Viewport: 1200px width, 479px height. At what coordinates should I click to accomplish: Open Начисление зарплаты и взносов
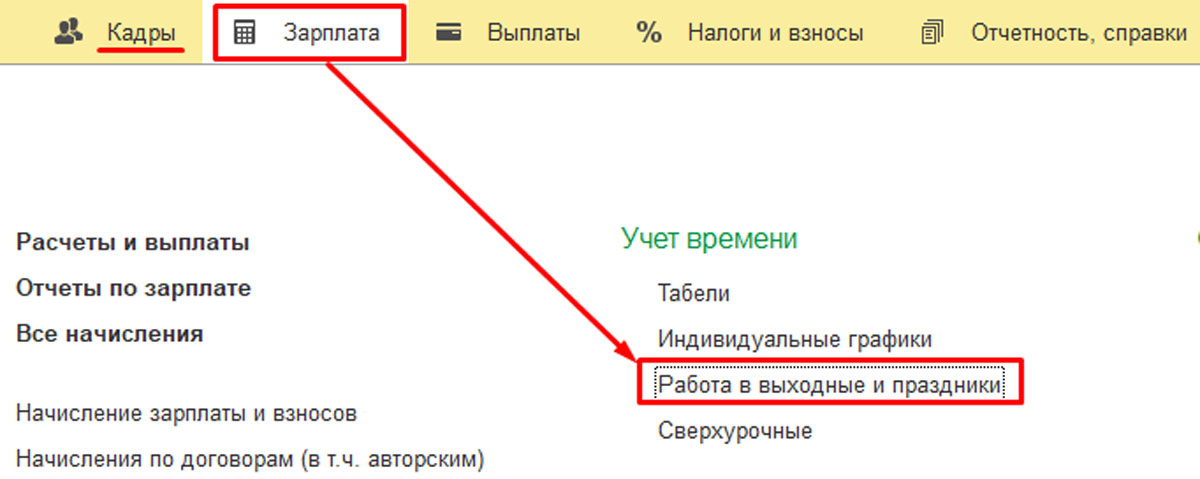187,413
